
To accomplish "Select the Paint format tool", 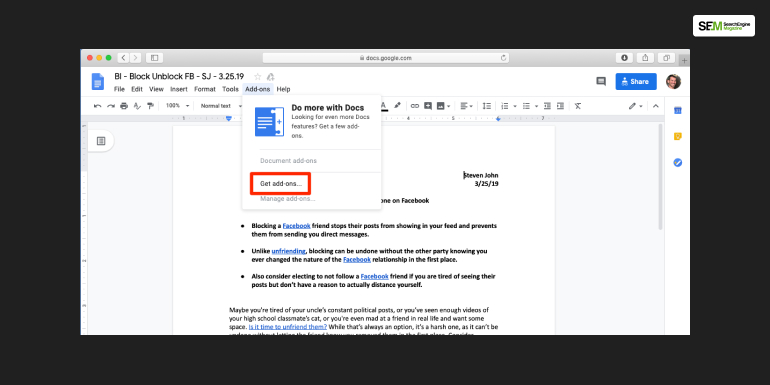I will pos(150,106).
